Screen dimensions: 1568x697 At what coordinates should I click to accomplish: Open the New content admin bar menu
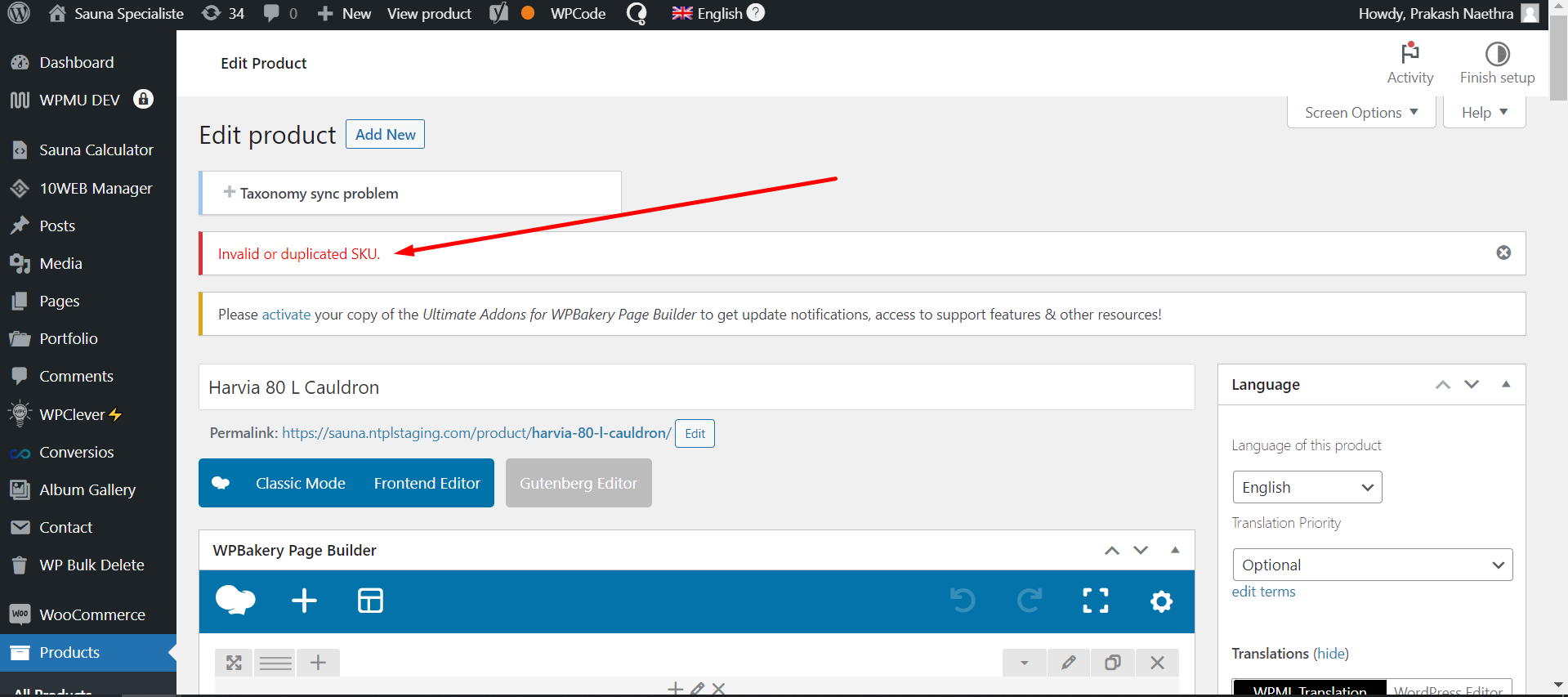pos(344,13)
